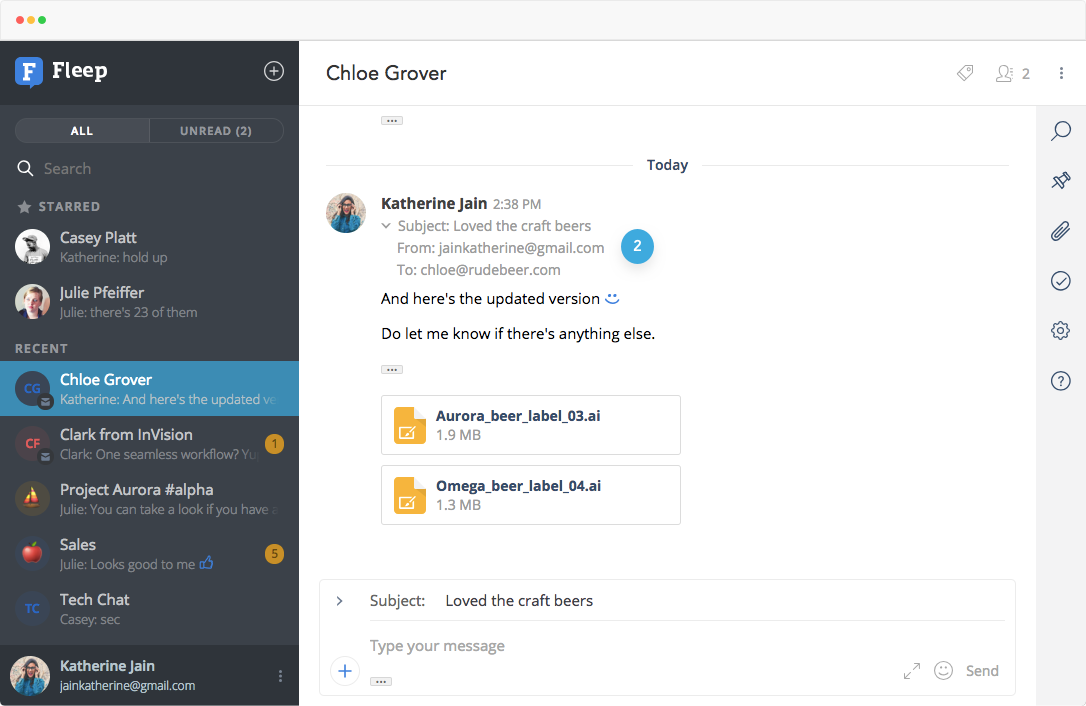
Task: Click the Send button
Action: 982,671
